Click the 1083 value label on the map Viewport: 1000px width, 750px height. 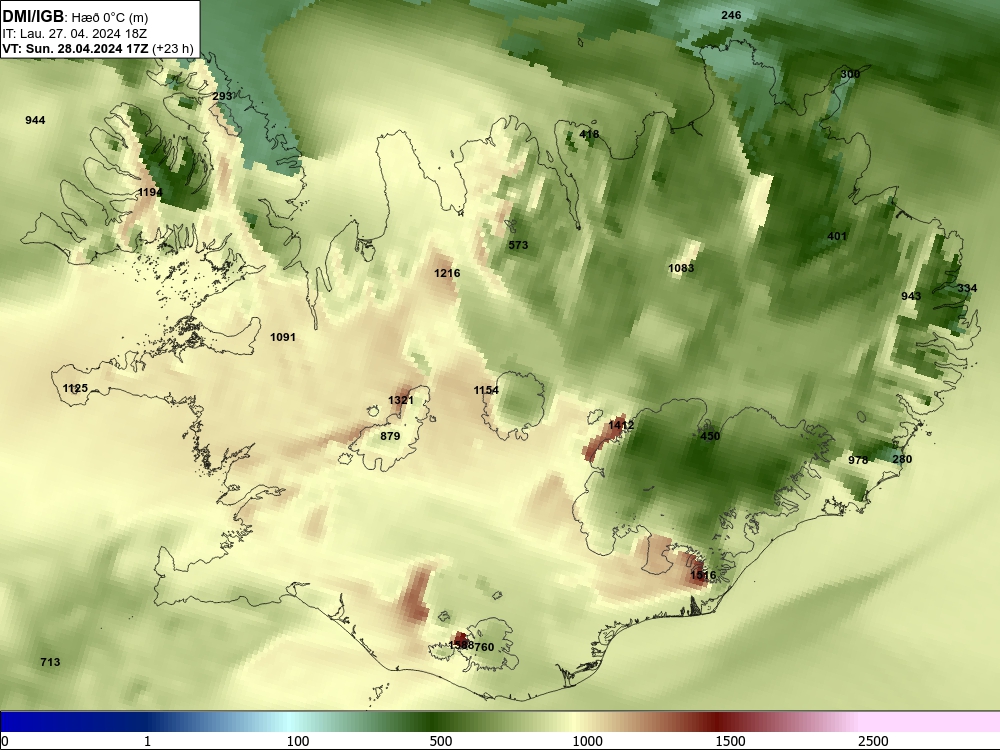tap(681, 268)
